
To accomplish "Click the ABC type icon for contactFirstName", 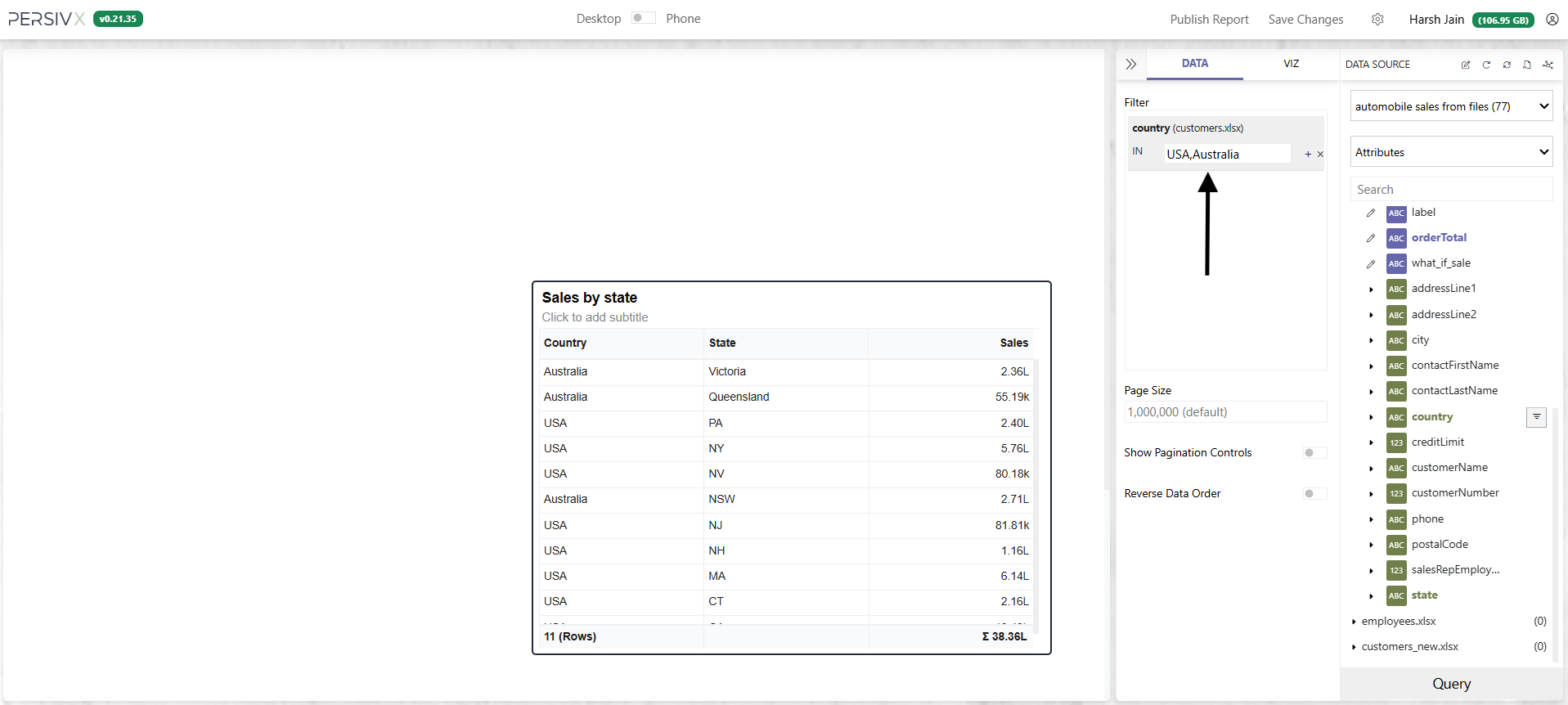I will 1396,366.
